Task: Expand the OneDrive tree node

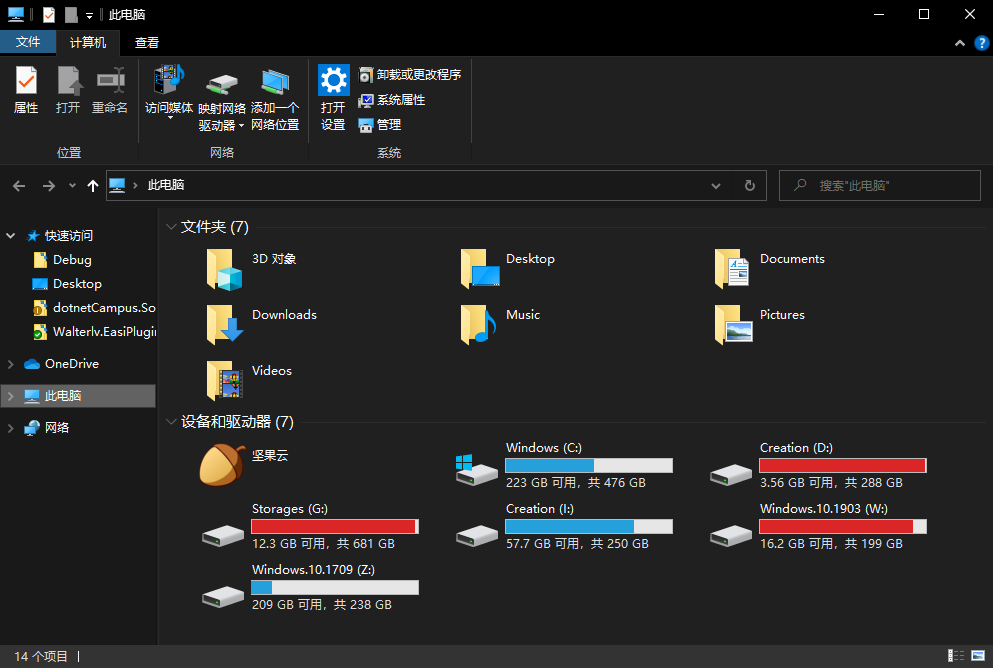Action: click(11, 364)
